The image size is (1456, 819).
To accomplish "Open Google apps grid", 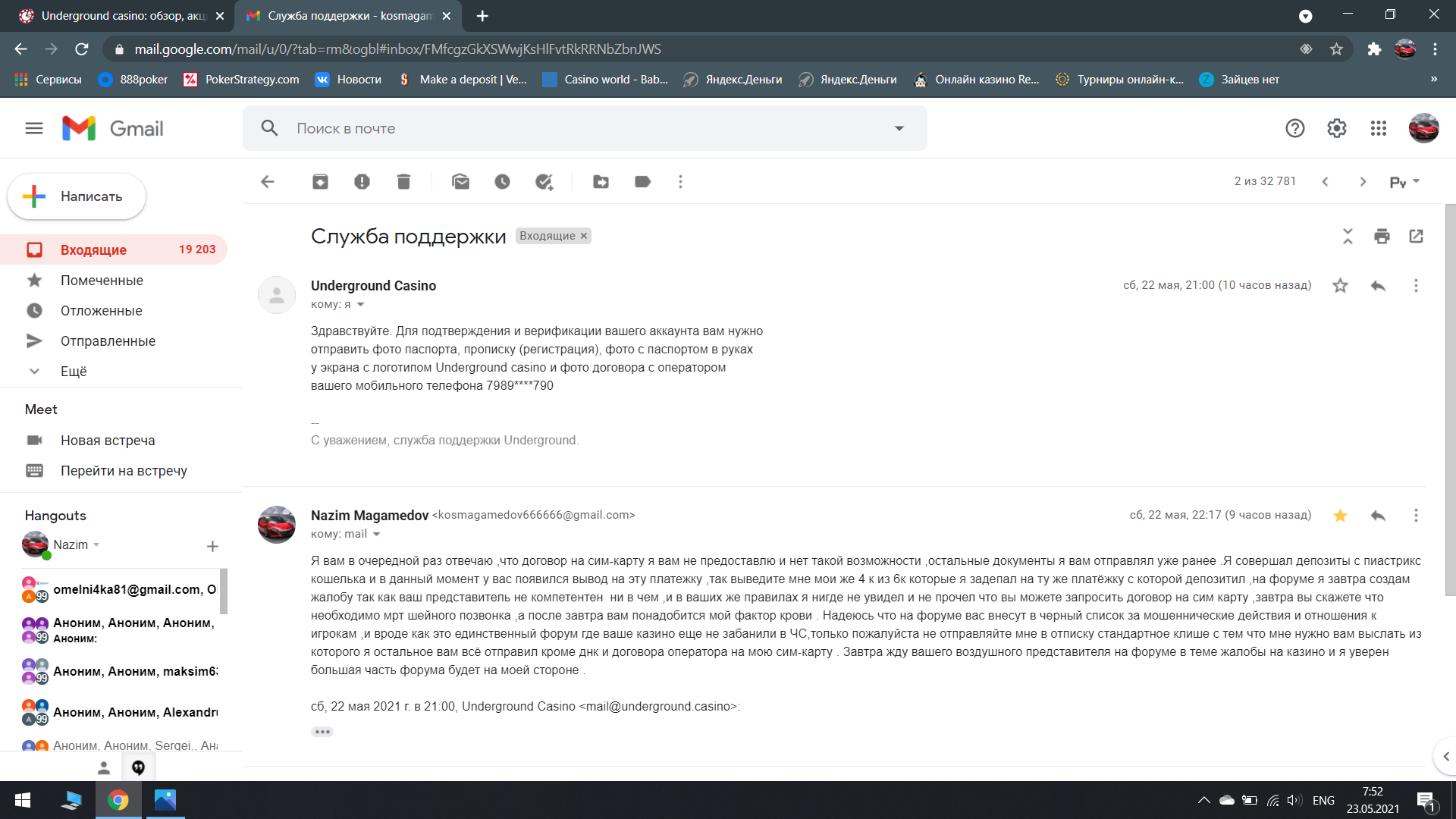I will (1378, 128).
